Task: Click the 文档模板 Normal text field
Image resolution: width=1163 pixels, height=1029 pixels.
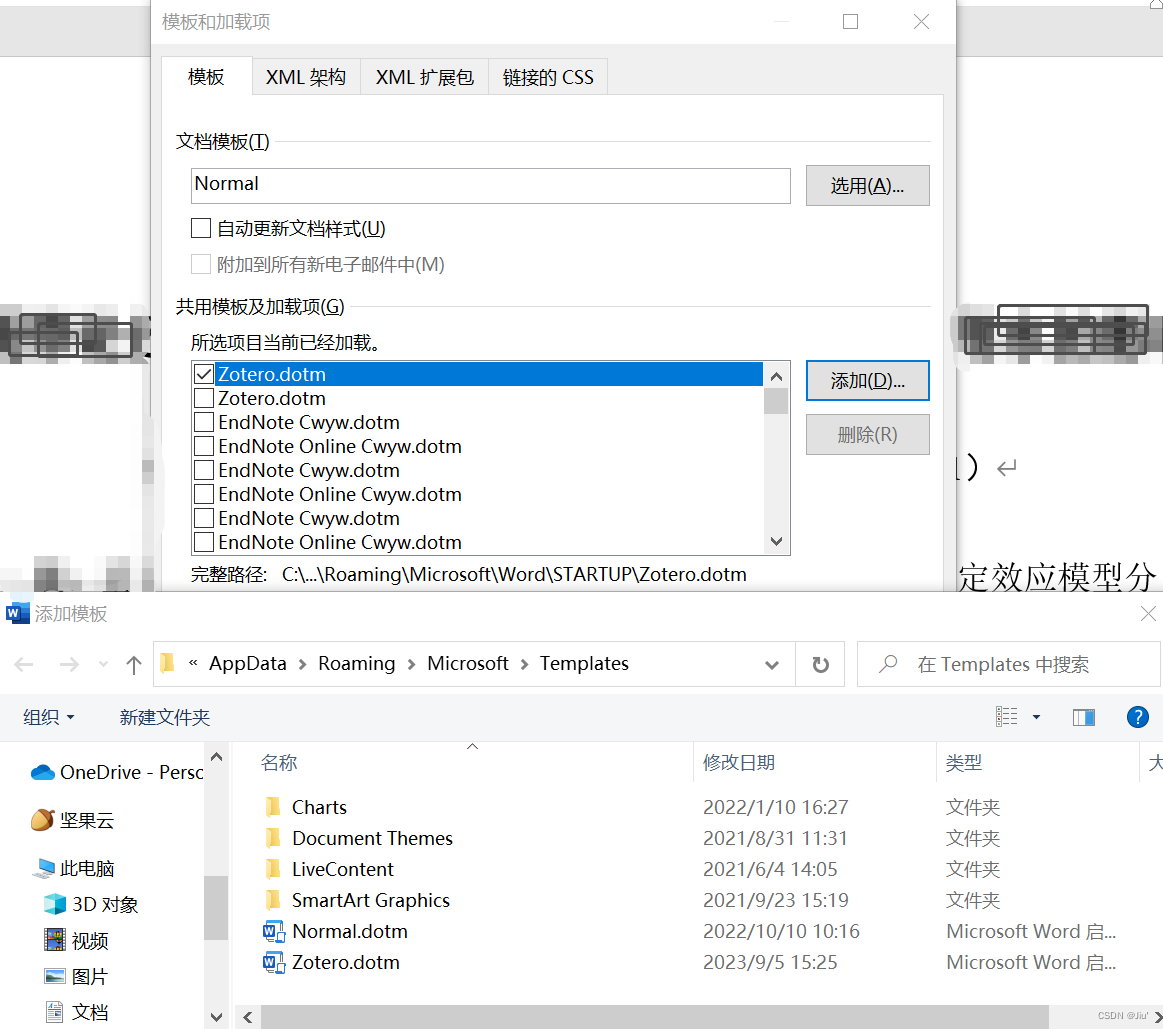Action: tap(490, 185)
